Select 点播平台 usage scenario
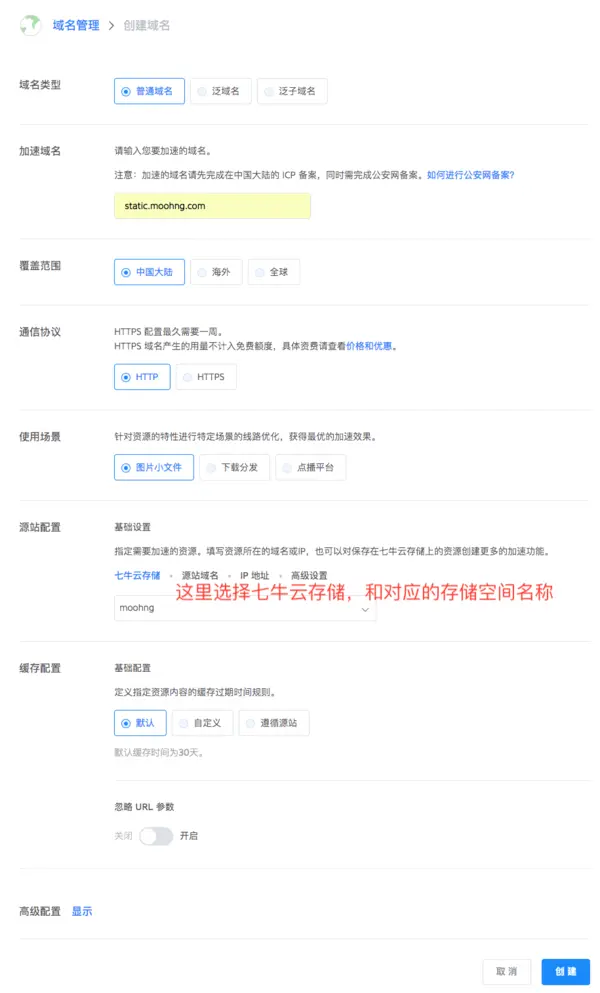Viewport: 600px width, 993px height. 310,467
